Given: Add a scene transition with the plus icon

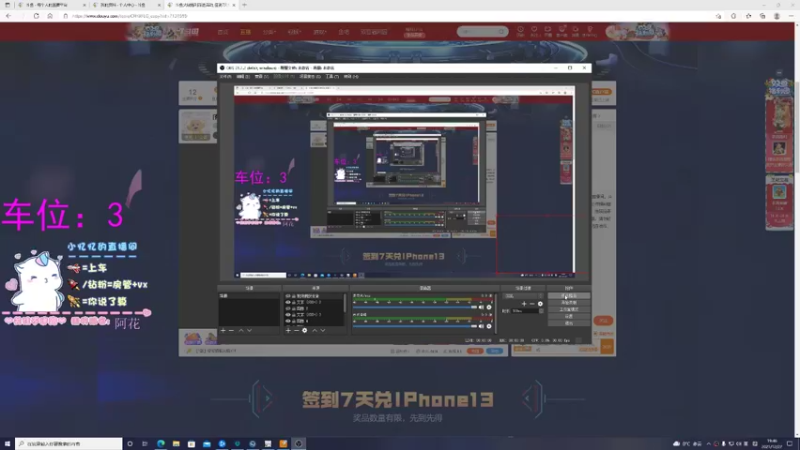Looking at the screenshot, I should 524,304.
